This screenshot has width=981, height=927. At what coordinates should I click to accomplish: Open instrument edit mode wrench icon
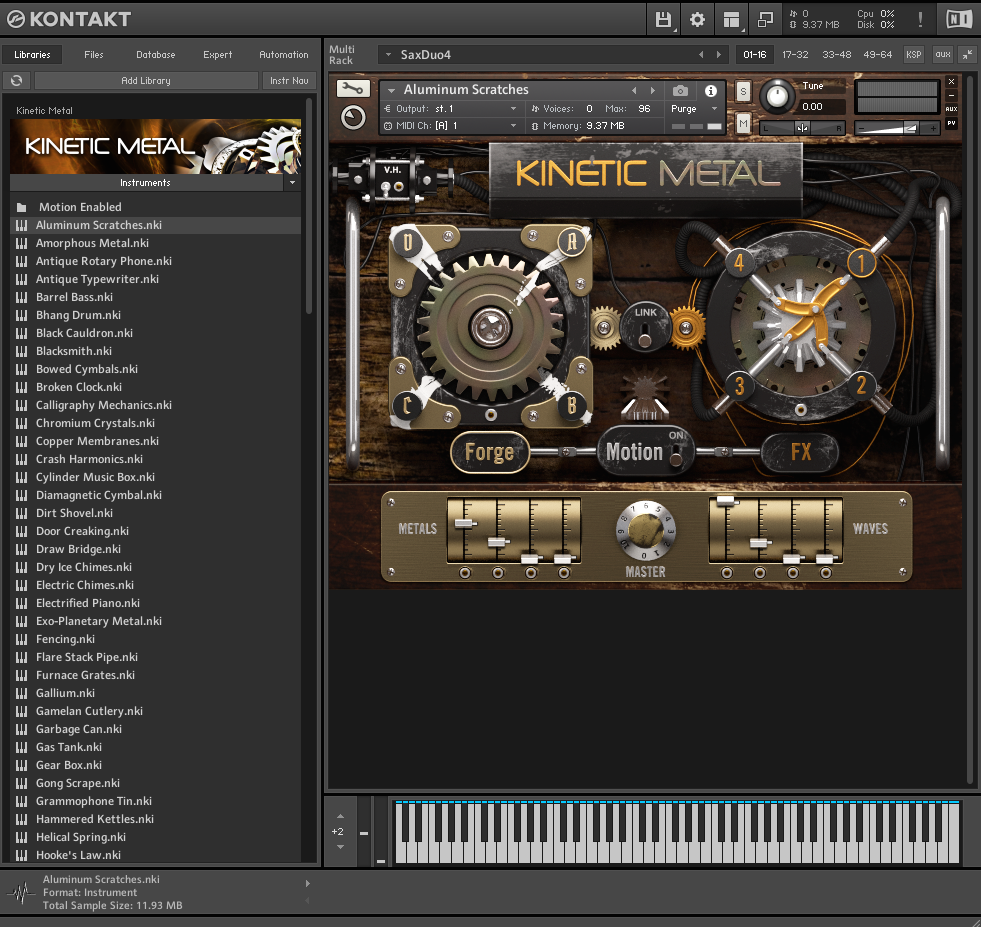[353, 89]
